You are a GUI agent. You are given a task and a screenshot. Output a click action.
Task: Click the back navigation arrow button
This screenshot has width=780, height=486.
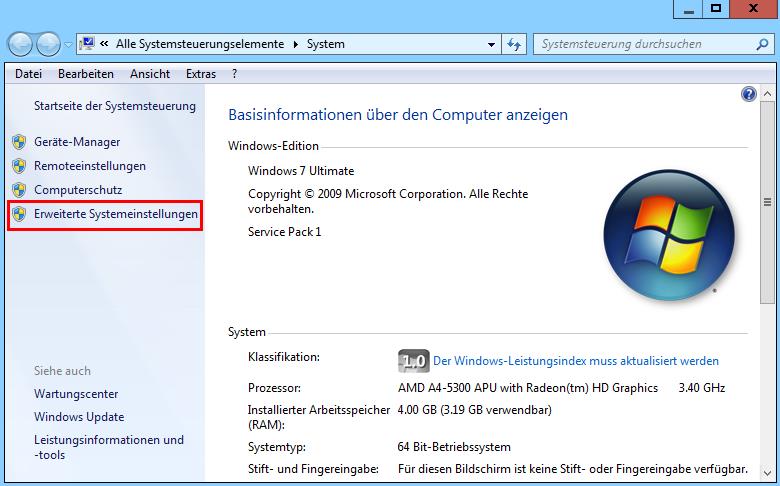click(20, 44)
